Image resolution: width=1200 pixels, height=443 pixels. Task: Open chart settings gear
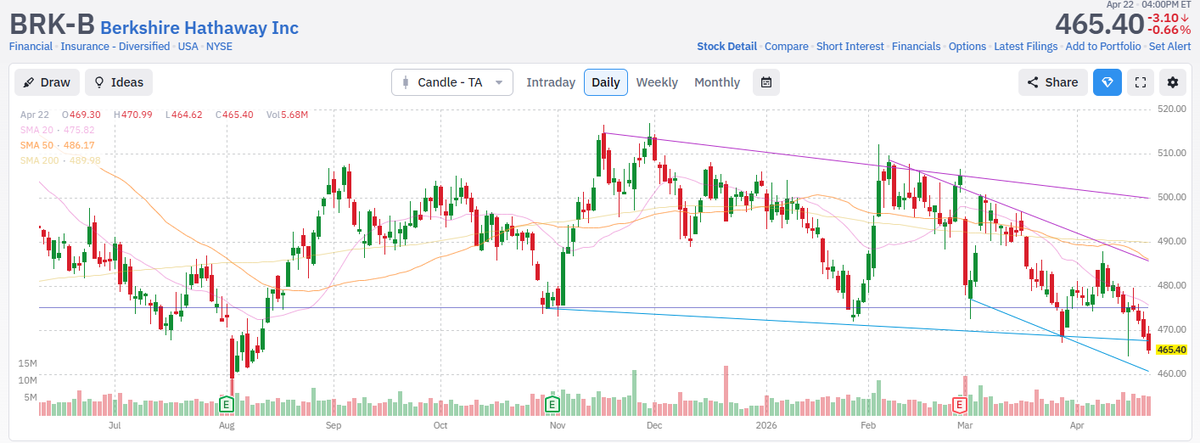pos(1171,82)
